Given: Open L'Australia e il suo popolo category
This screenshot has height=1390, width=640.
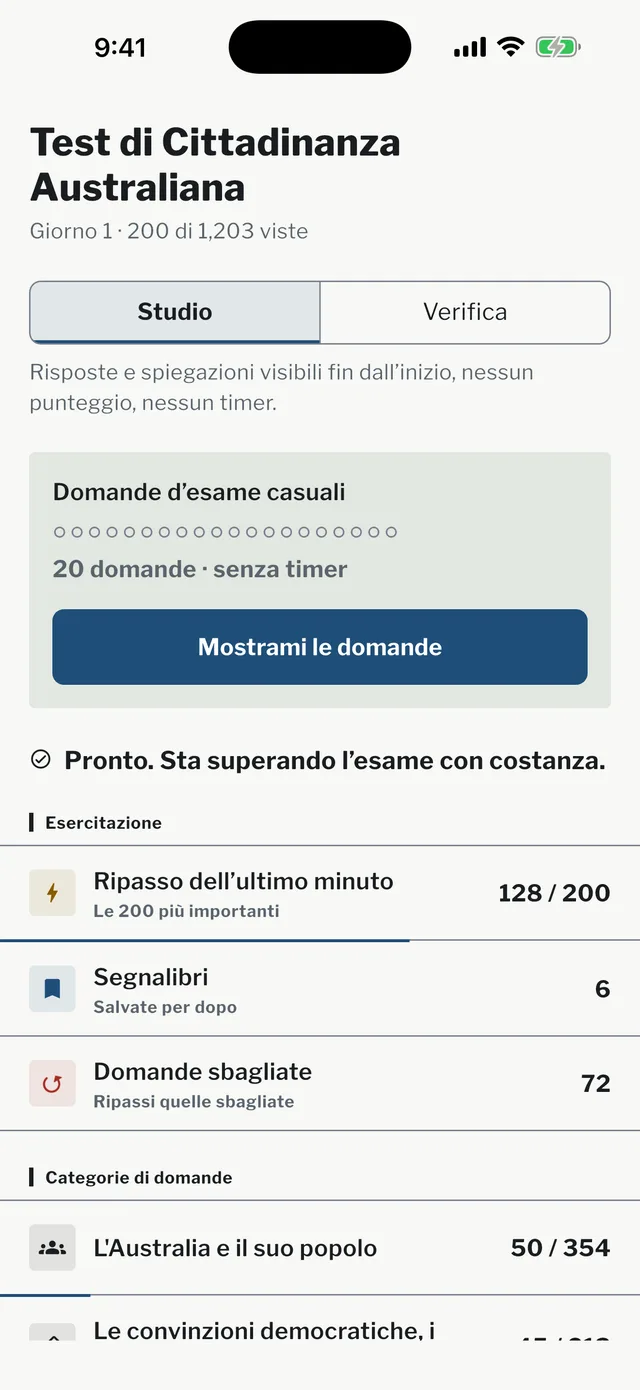Looking at the screenshot, I should click(320, 1248).
